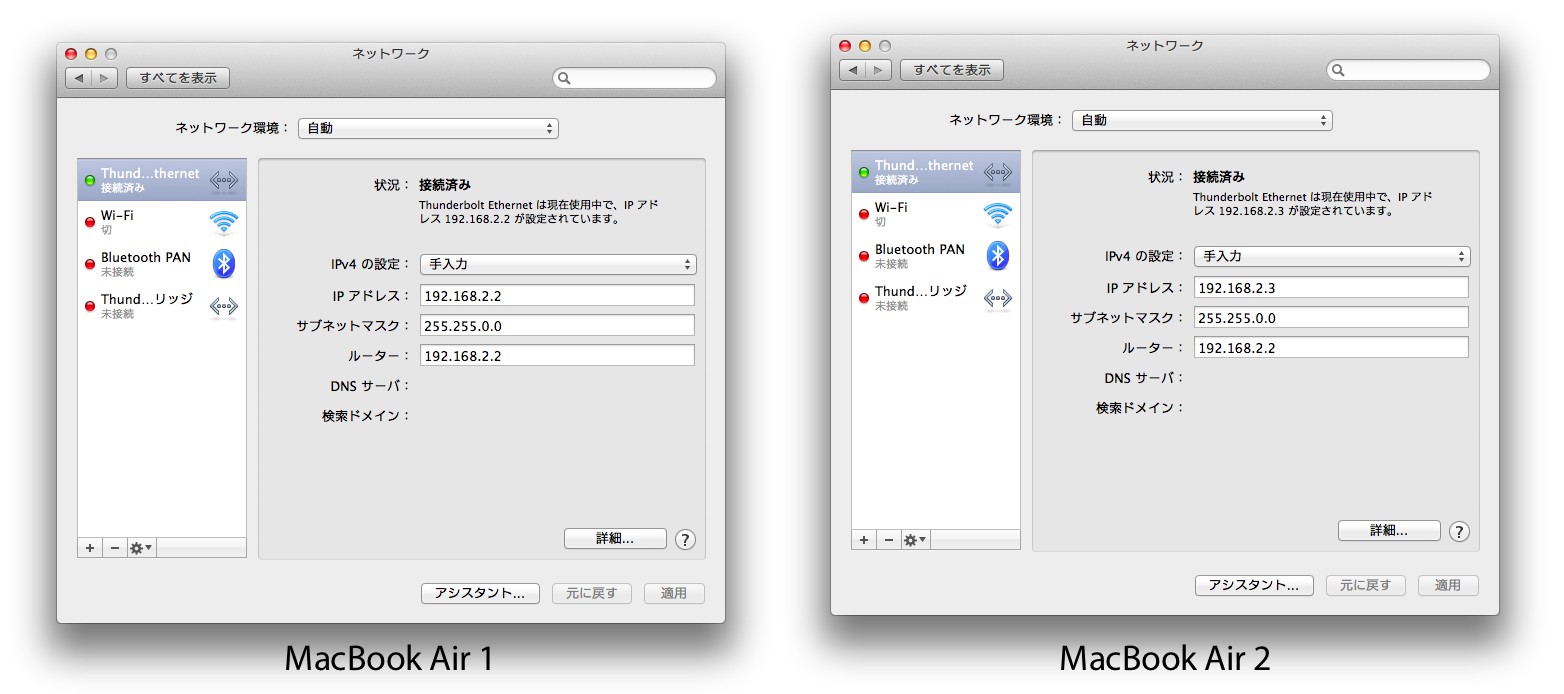
Task: Click Bluetooth icon in MacBook Air 1 list
Action: click(x=224, y=264)
